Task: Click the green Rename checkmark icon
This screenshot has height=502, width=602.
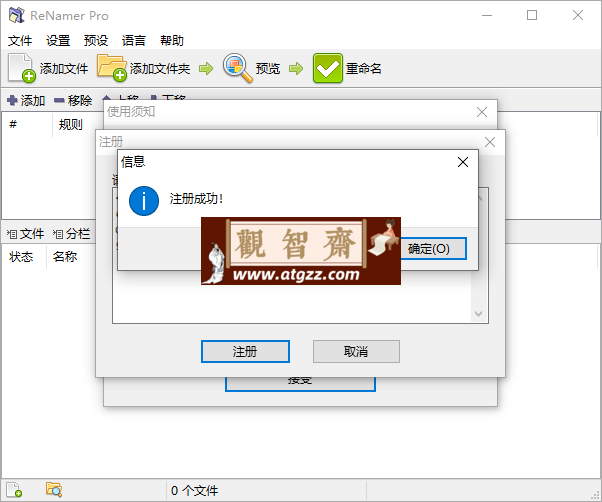Action: [x=327, y=68]
